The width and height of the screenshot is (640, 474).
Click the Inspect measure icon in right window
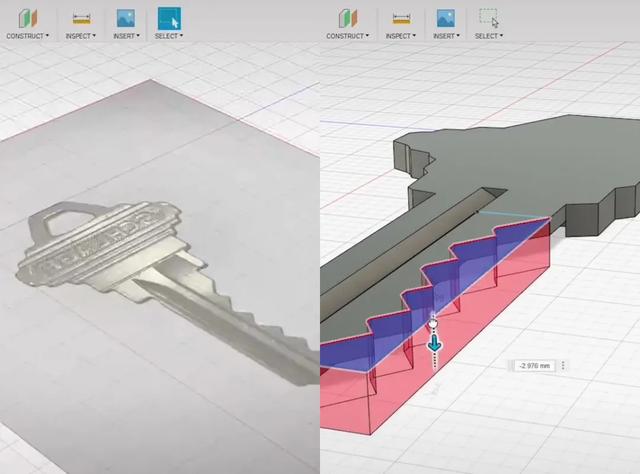402,19
